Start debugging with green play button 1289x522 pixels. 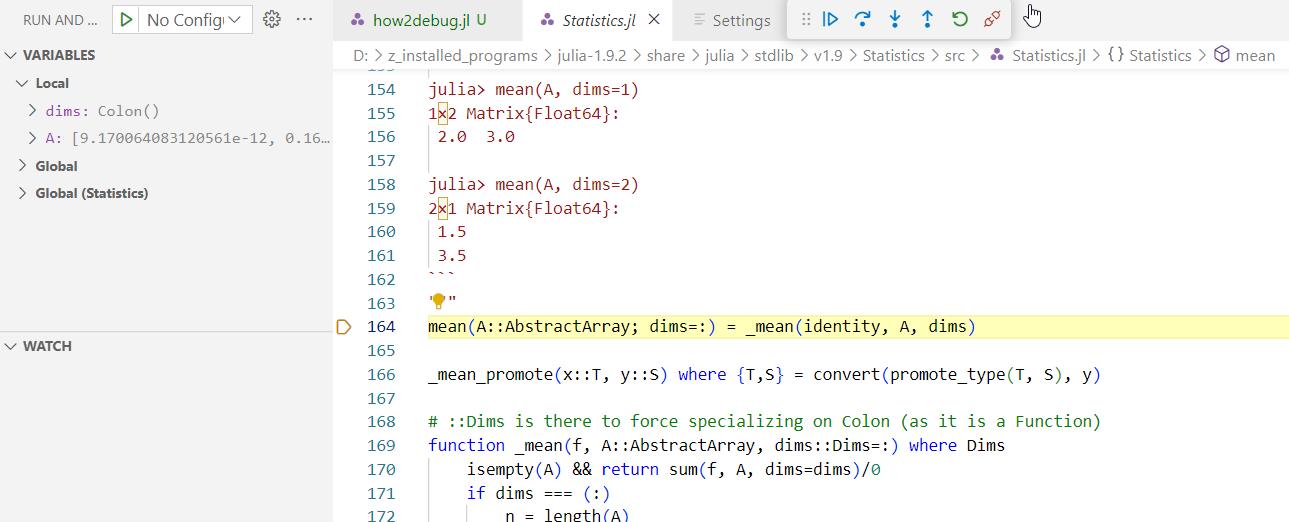[x=127, y=19]
